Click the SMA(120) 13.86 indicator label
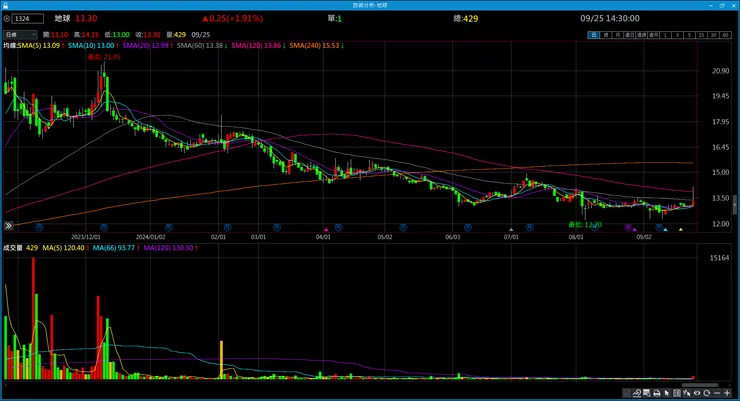Screen dimensions: 740x401 (x=256, y=46)
